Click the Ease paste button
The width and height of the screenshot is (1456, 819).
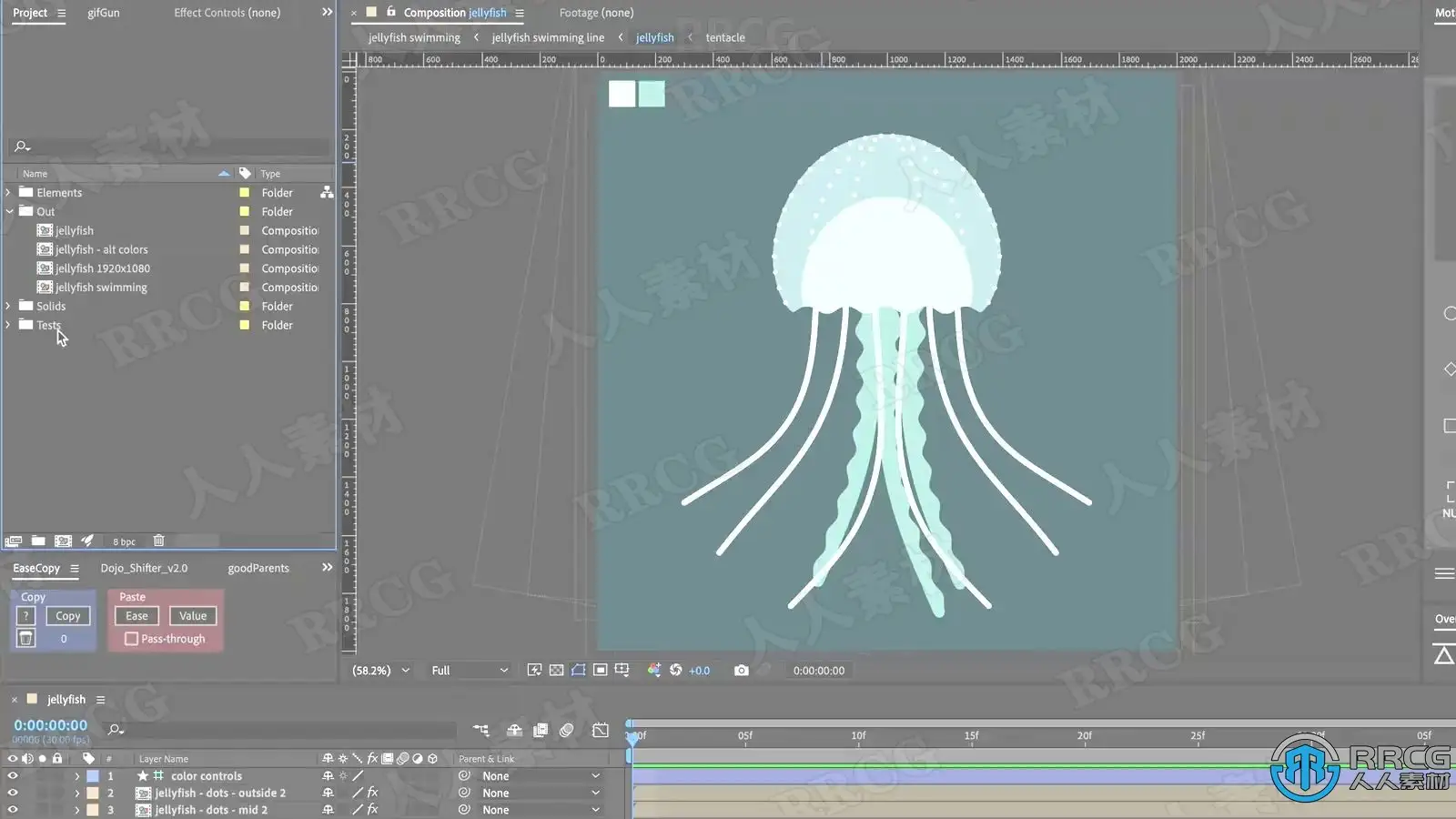136,616
